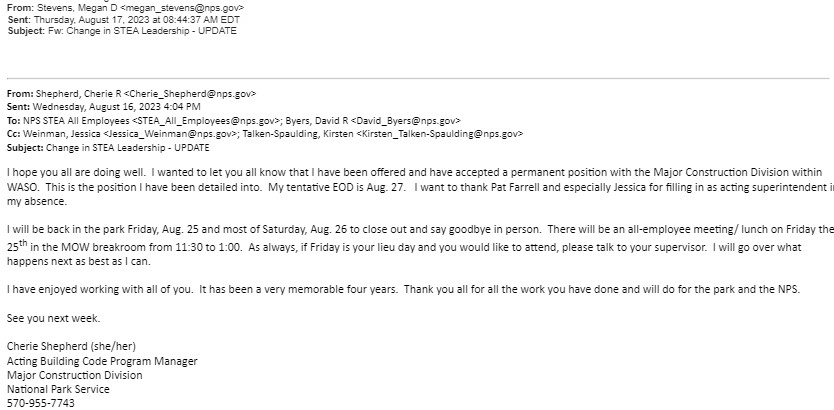Viewport: 834px width, 410px height.
Task: Click megan_stevens@nps.gov email address
Action: point(182,8)
